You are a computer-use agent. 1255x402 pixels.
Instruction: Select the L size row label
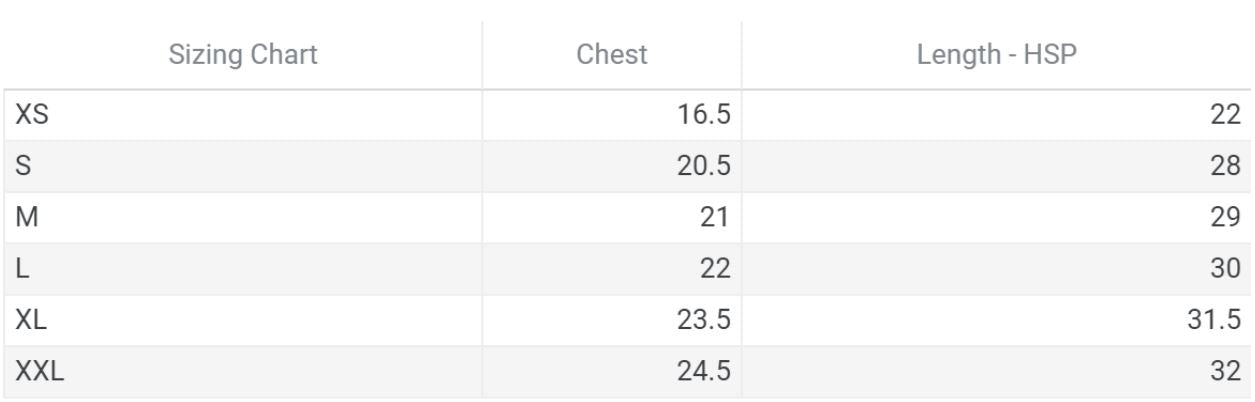click(x=22, y=269)
